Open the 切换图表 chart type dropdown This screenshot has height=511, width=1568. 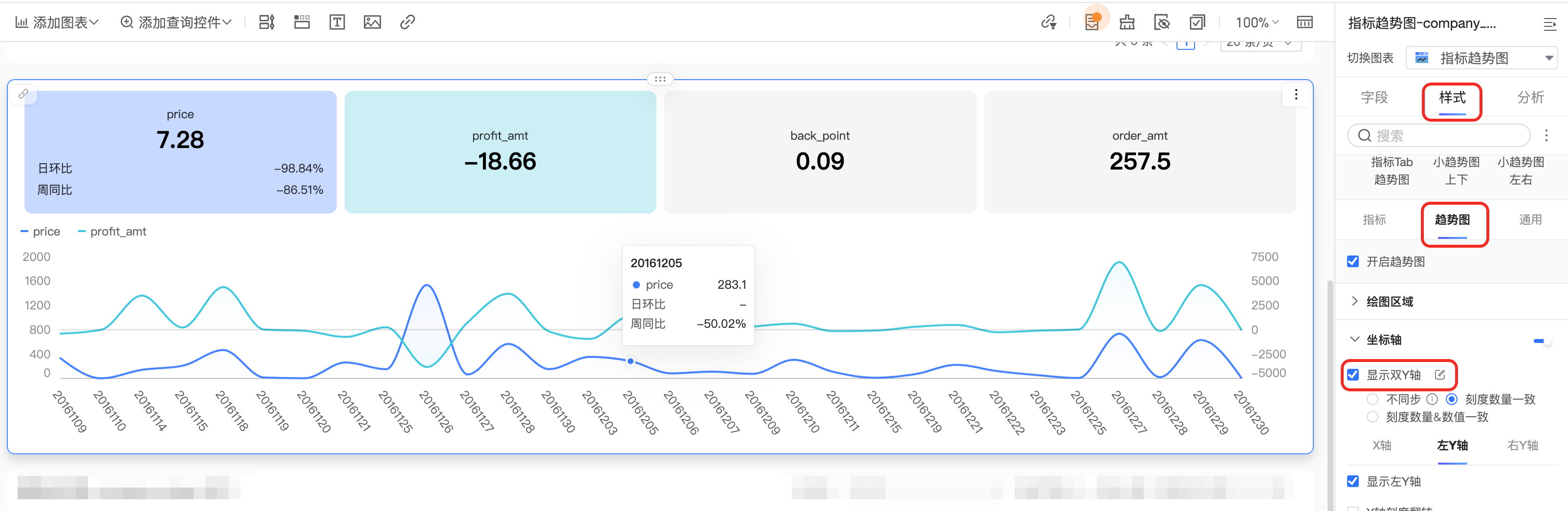tap(1481, 58)
